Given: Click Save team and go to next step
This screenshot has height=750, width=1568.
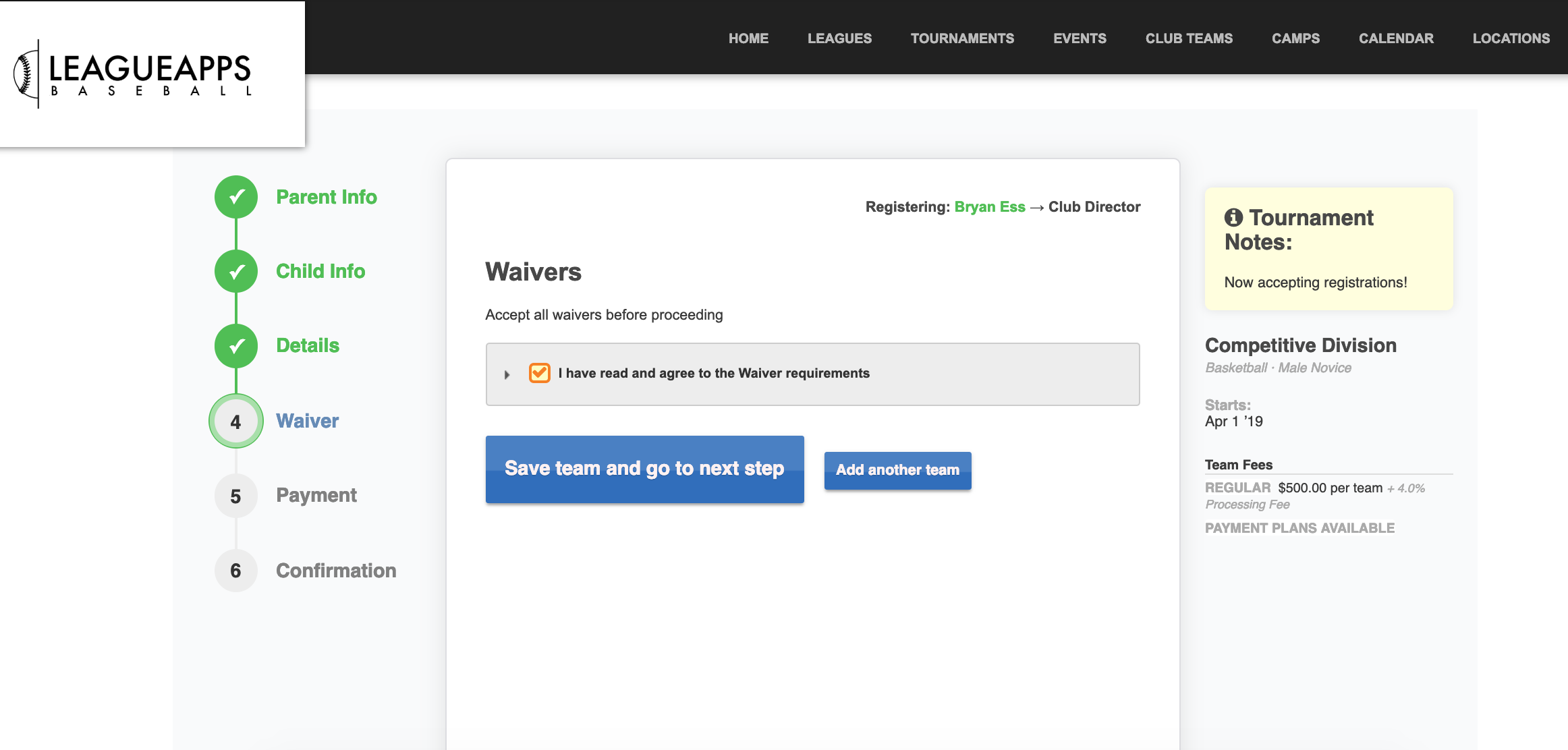Looking at the screenshot, I should 644,469.
